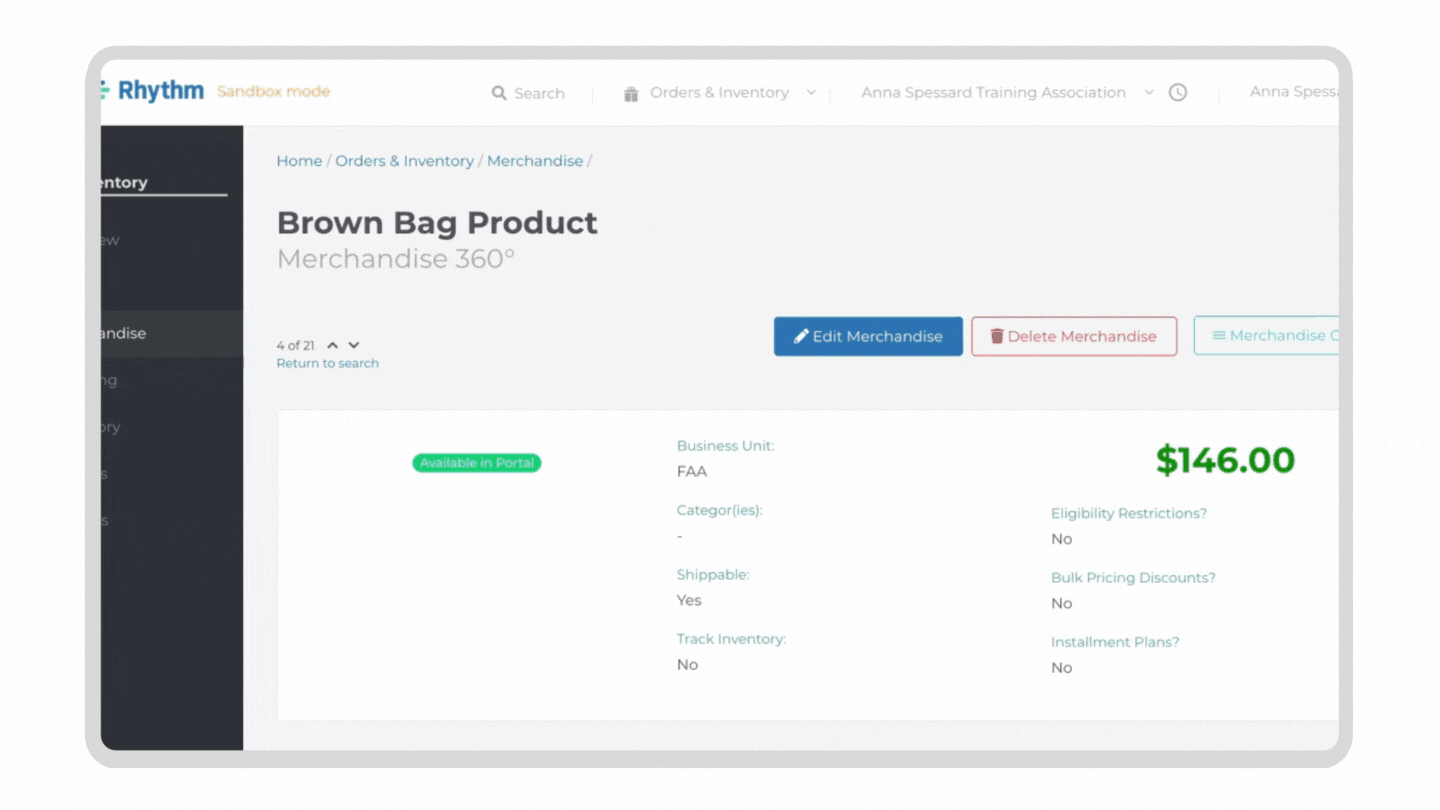Select Merchandise item in sidebar
The width and height of the screenshot is (1440, 810).
point(171,333)
